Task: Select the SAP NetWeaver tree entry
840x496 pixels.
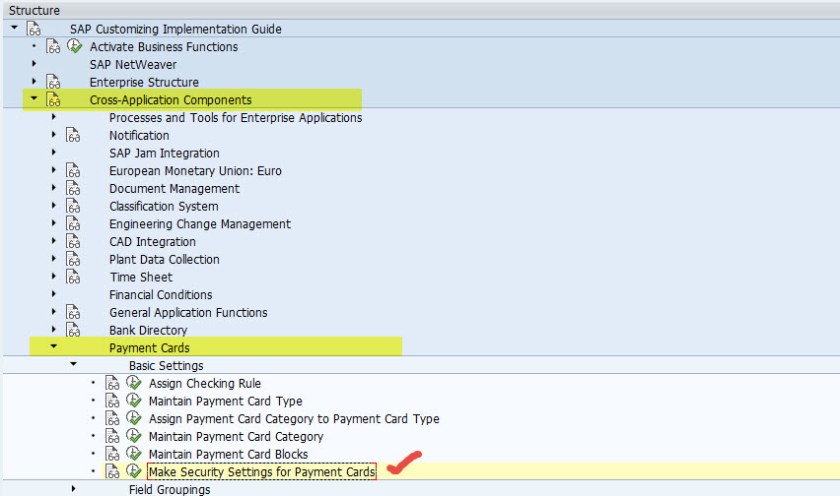Action: [x=133, y=65]
